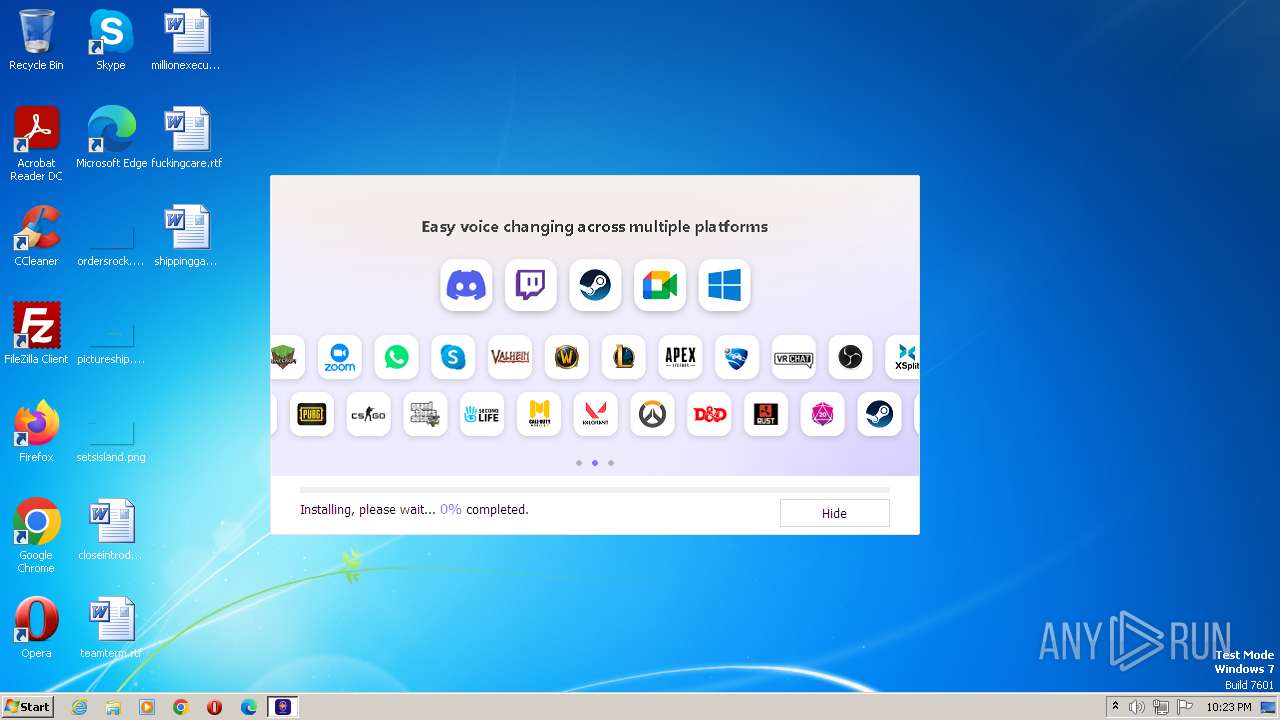Click the WhatsApp icon in the installer

(397, 357)
